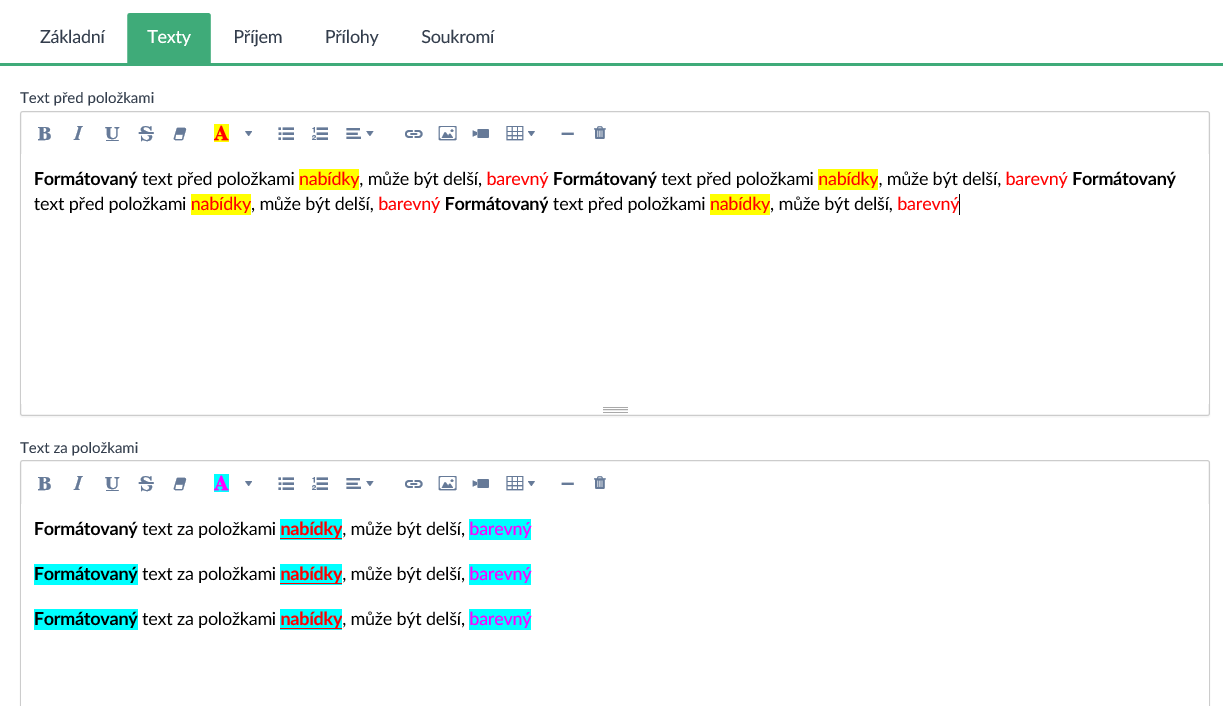The height and width of the screenshot is (706, 1223).
Task: Insert unordered list in the top editor
Action: [x=286, y=133]
